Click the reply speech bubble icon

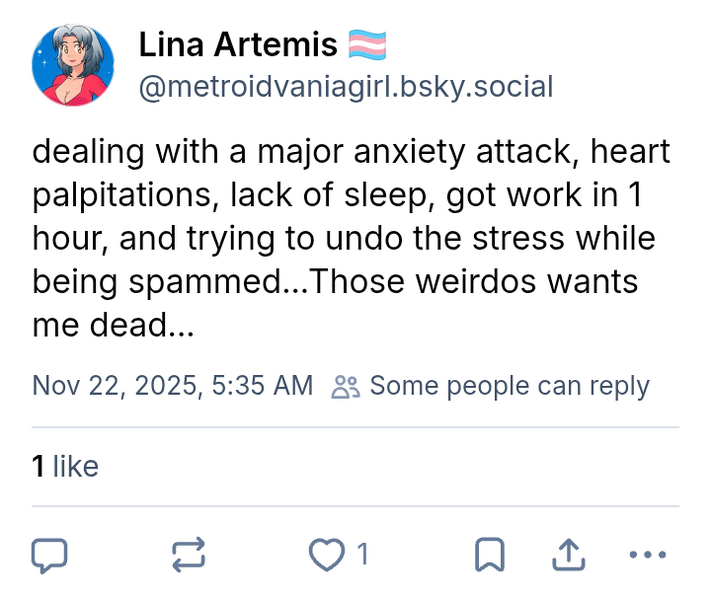(x=49, y=555)
